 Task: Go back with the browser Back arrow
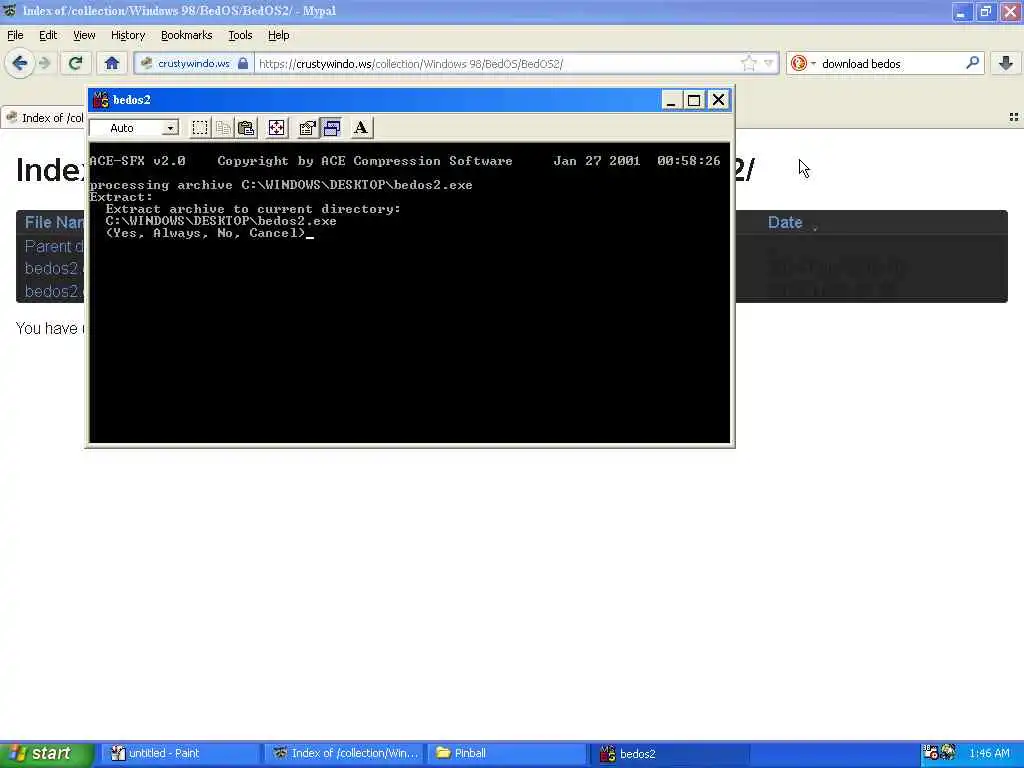(x=20, y=63)
